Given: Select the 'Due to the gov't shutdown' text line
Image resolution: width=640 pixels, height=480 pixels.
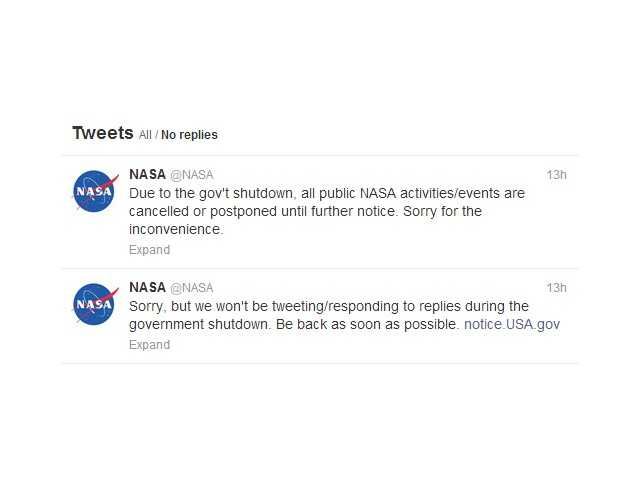Looking at the screenshot, I should [x=327, y=193].
